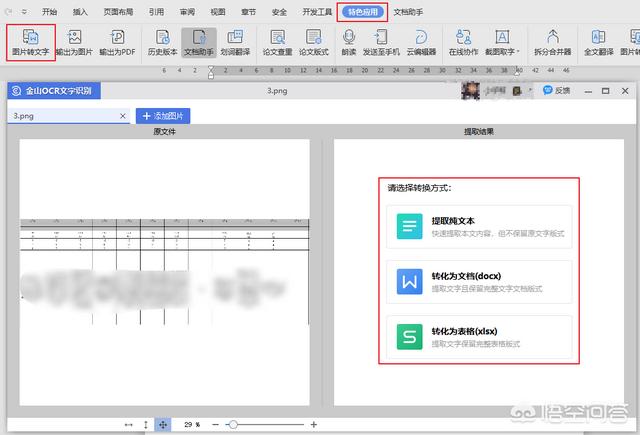The image size is (640, 435).
Task: Click zoom percentage 29 % field
Action: (x=192, y=424)
